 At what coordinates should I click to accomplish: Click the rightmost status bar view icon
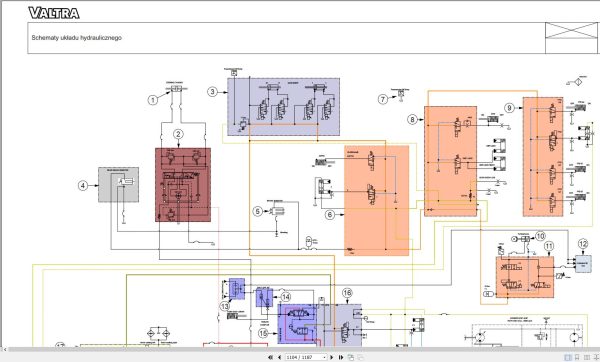pyautogui.click(x=596, y=357)
